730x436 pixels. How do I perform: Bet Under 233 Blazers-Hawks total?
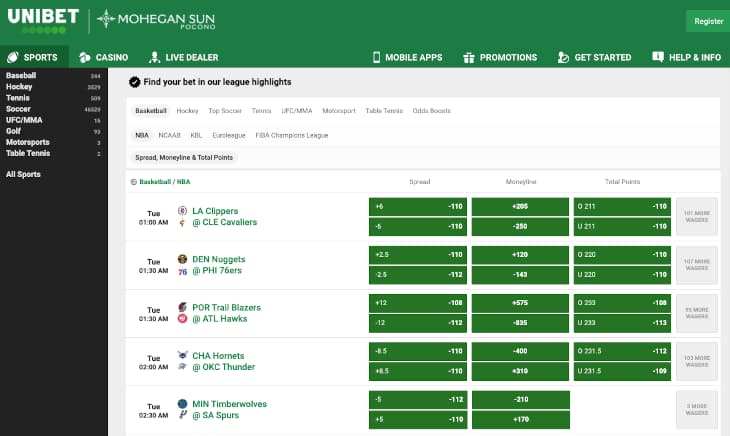[x=622, y=323]
